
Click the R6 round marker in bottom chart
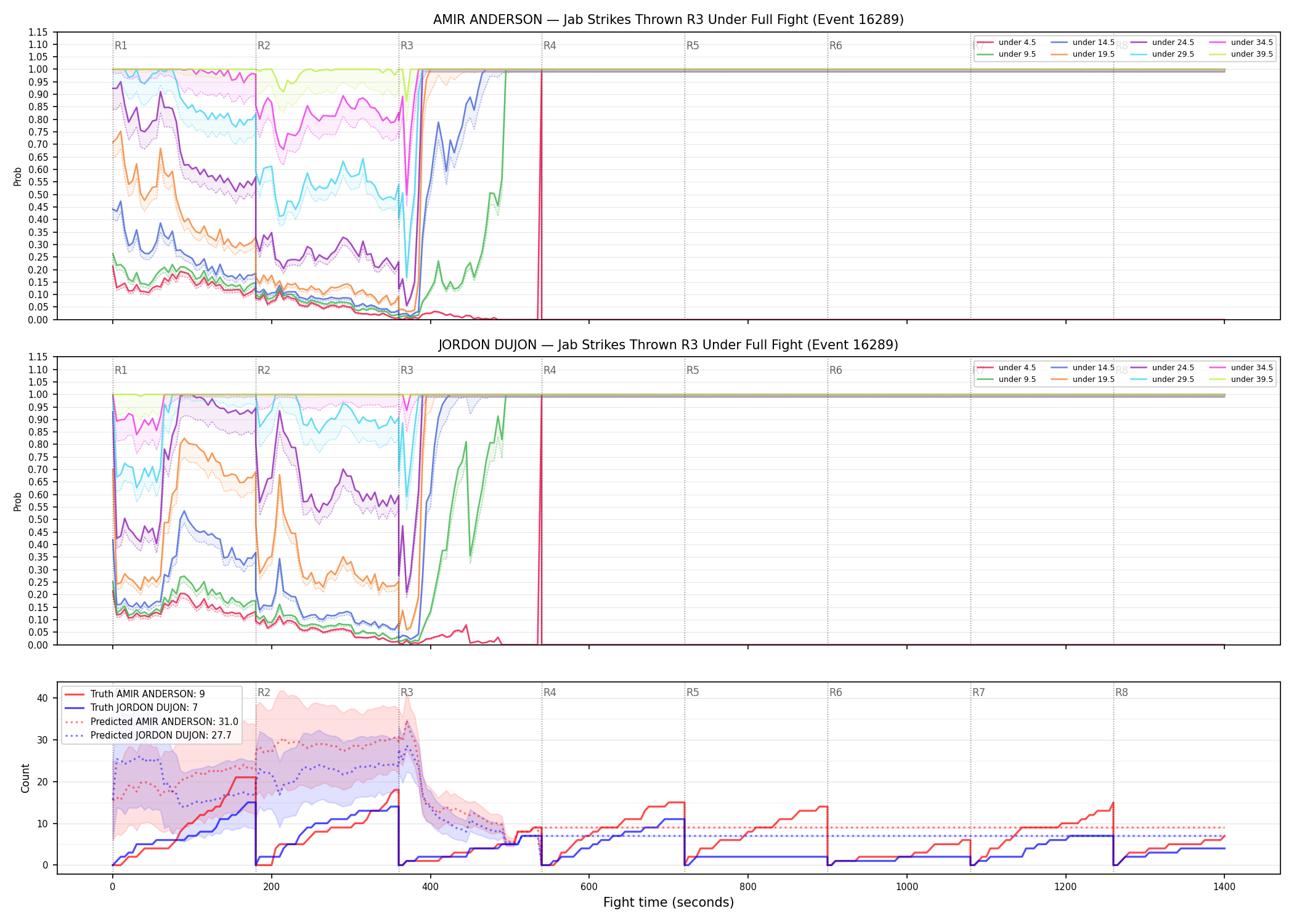836,692
